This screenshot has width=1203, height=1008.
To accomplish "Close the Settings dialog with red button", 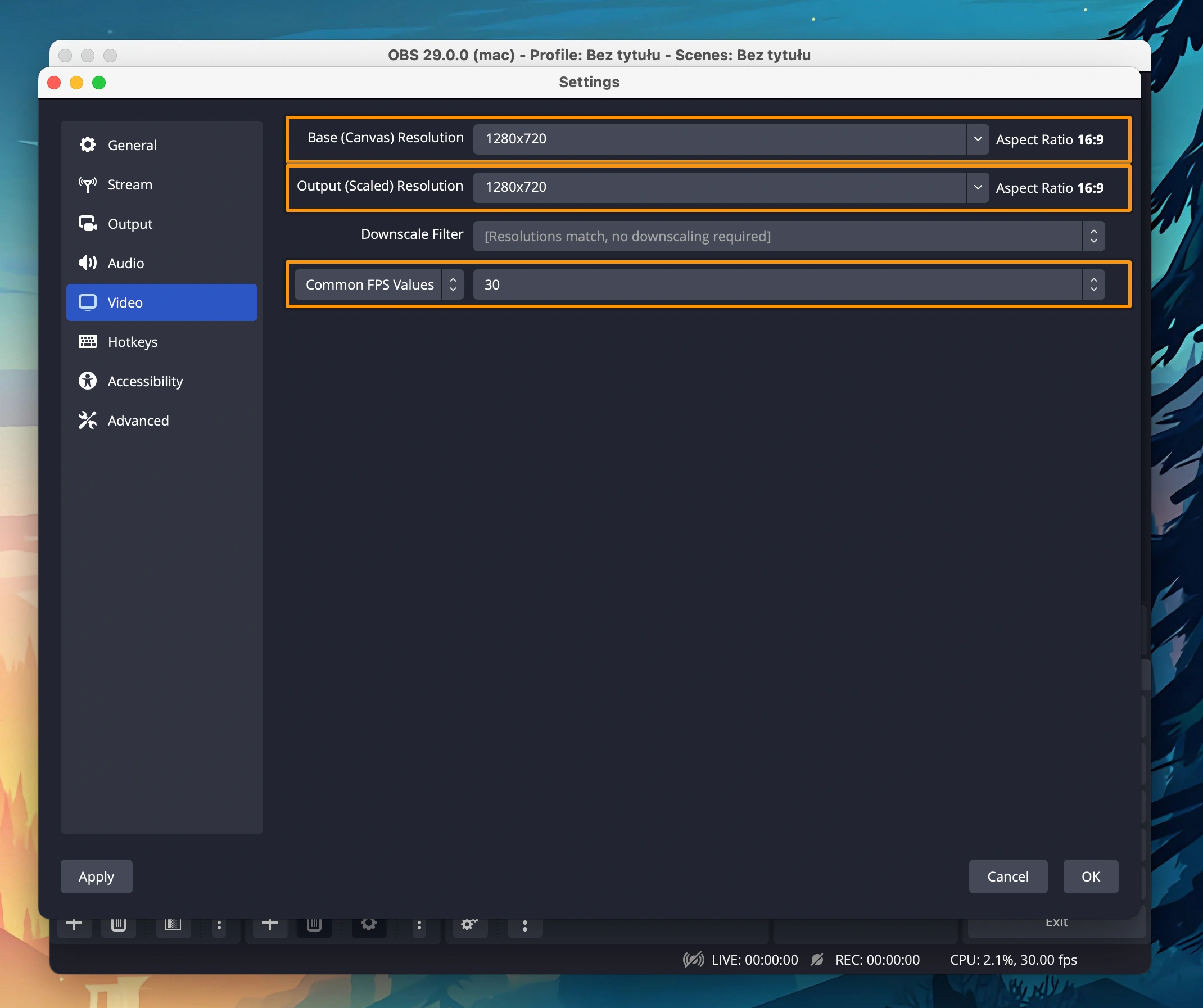I will pyautogui.click(x=55, y=83).
